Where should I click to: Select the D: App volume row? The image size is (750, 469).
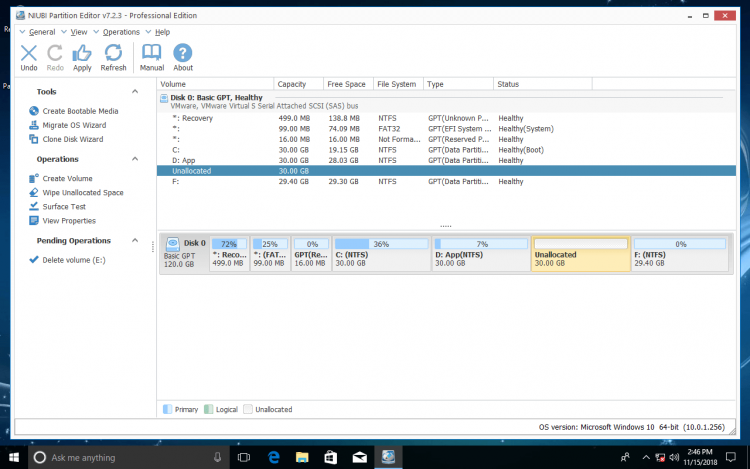(x=446, y=160)
